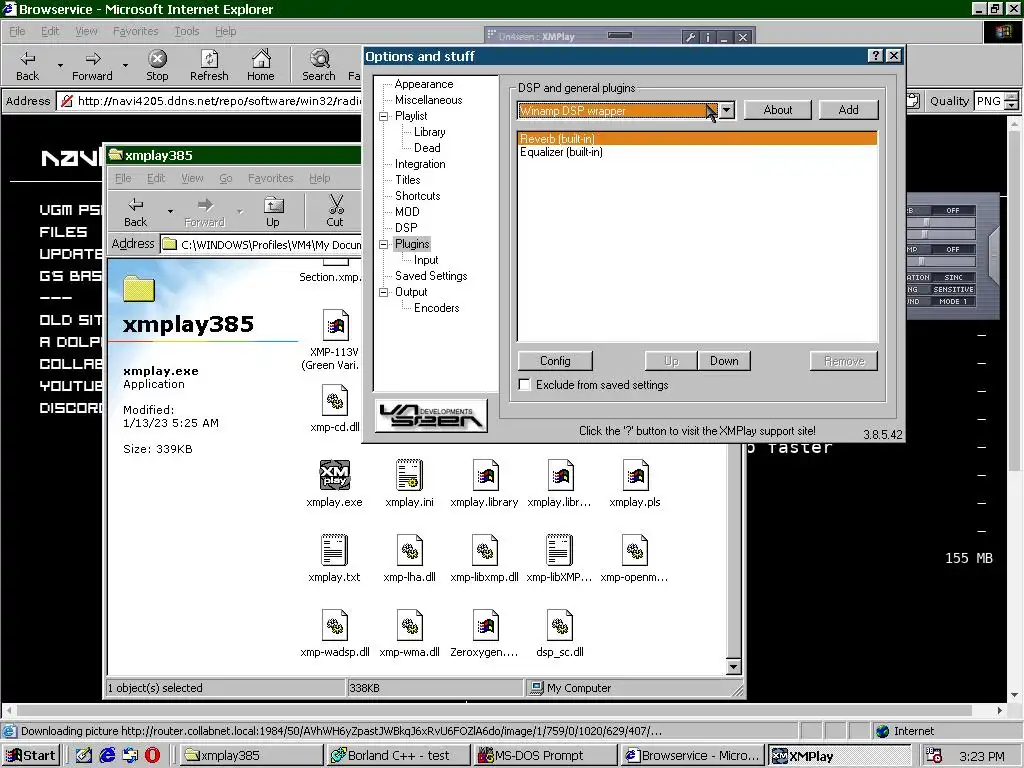Open the Go menu in xmplay385 window
1024x768 pixels.
pyautogui.click(x=225, y=178)
